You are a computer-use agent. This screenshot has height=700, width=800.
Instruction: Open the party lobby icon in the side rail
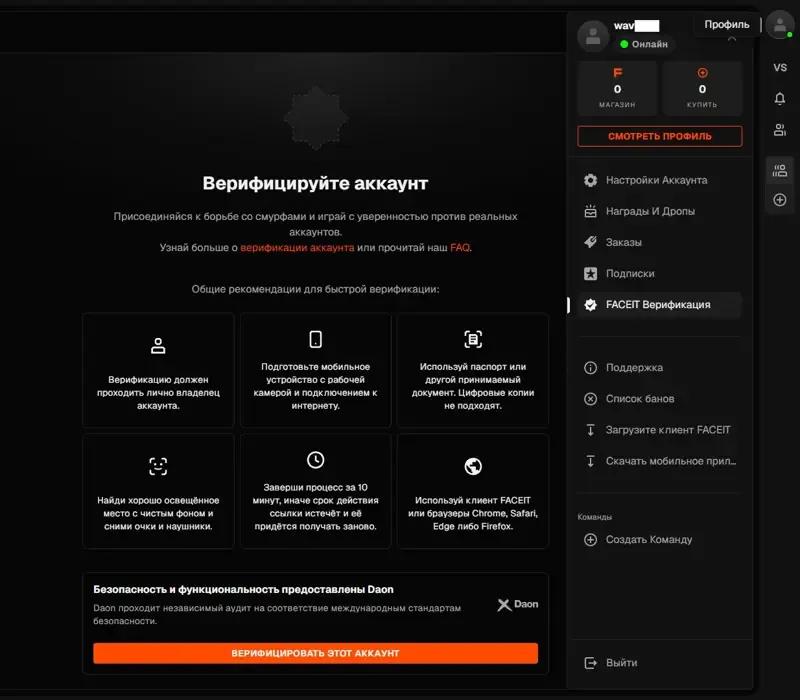click(780, 170)
